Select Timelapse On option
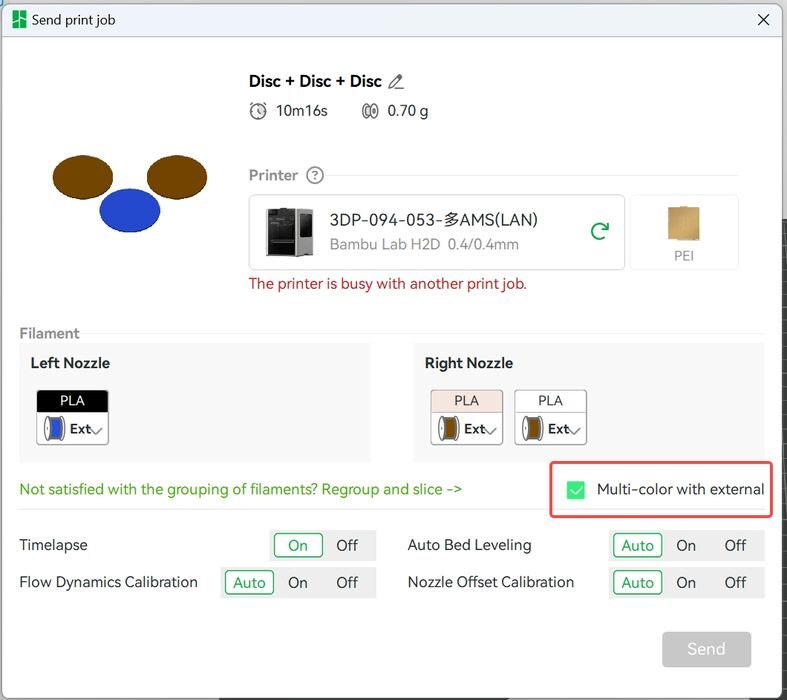787x700 pixels. pyautogui.click(x=298, y=545)
